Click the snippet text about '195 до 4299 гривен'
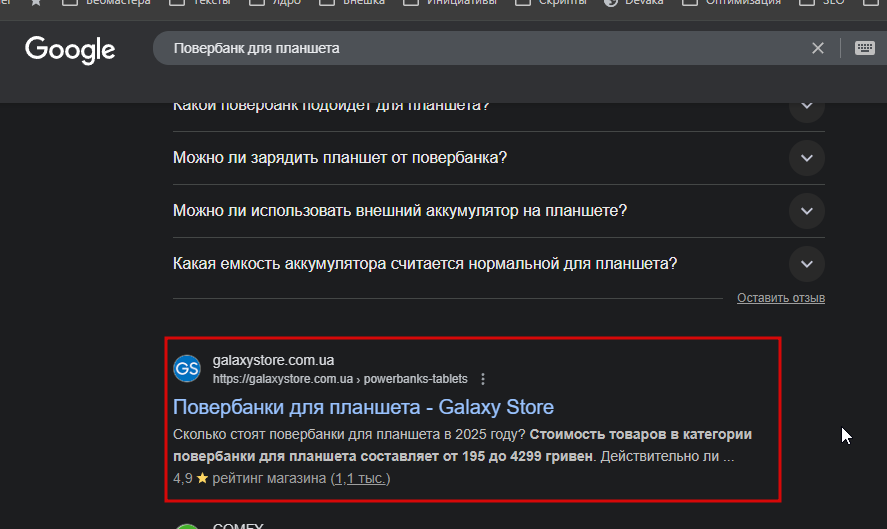 coord(463,445)
